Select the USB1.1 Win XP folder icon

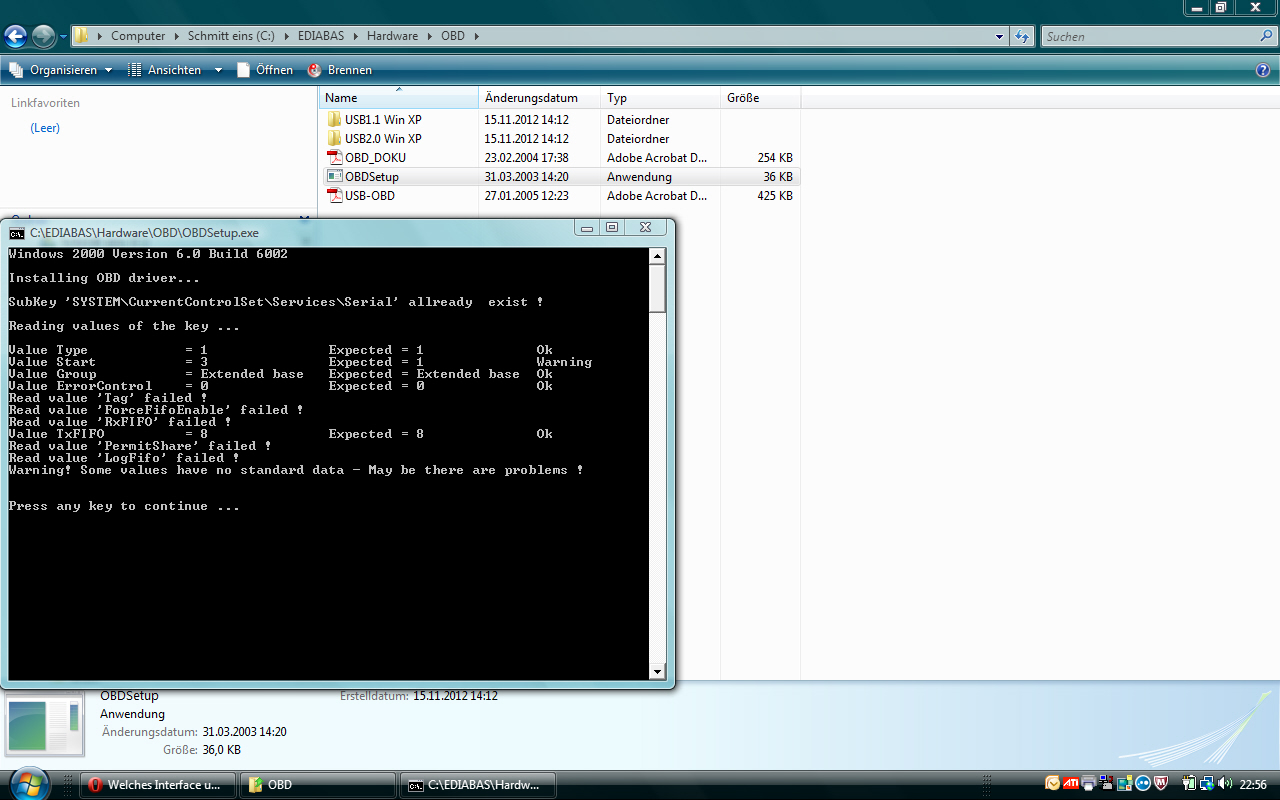335,120
